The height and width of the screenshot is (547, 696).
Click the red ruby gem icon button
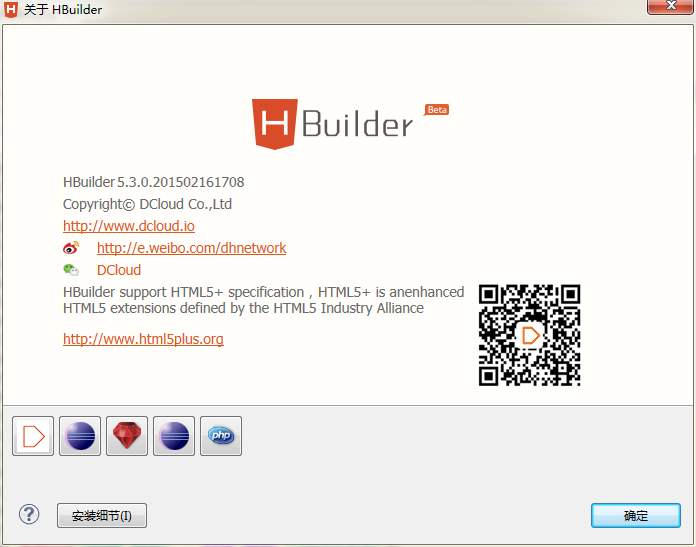(x=127, y=436)
